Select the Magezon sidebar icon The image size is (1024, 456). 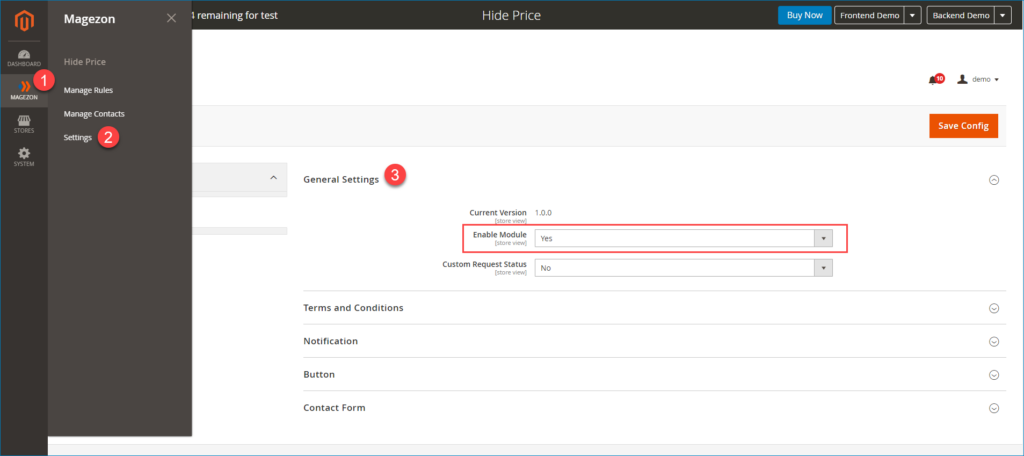tap(24, 91)
